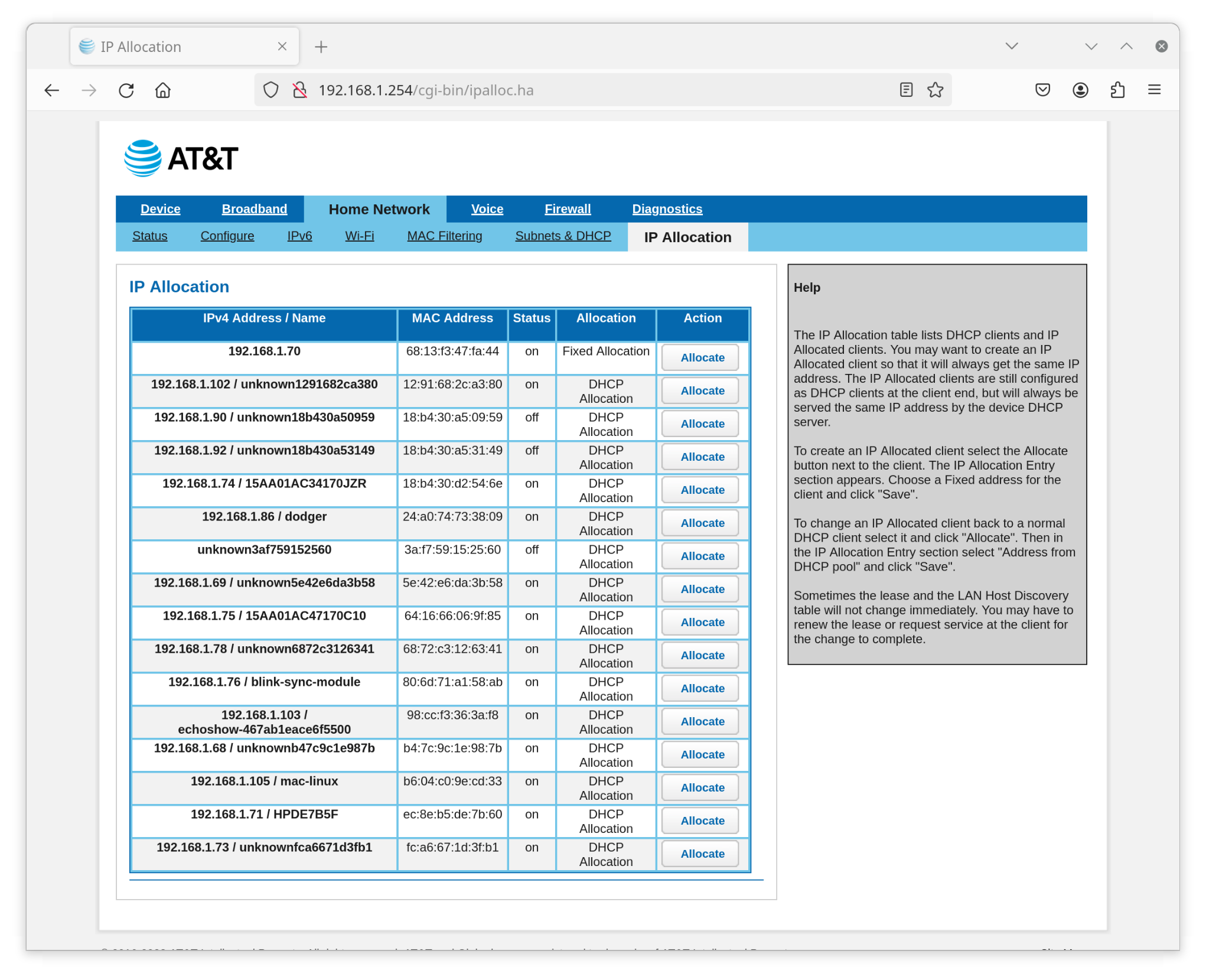Open the Firefox account icon

pyautogui.click(x=1080, y=90)
